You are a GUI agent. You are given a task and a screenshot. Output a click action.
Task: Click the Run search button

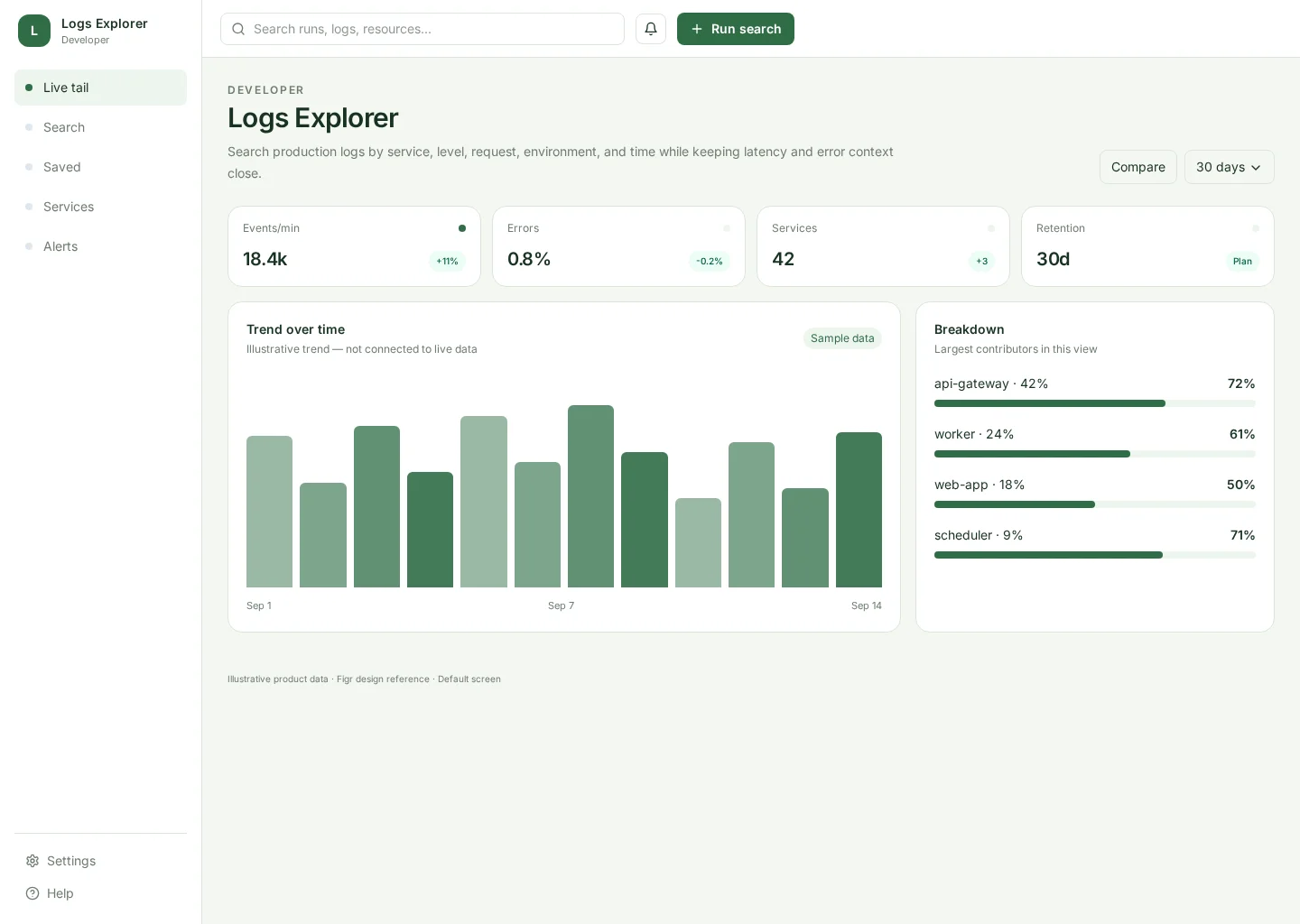(x=736, y=29)
